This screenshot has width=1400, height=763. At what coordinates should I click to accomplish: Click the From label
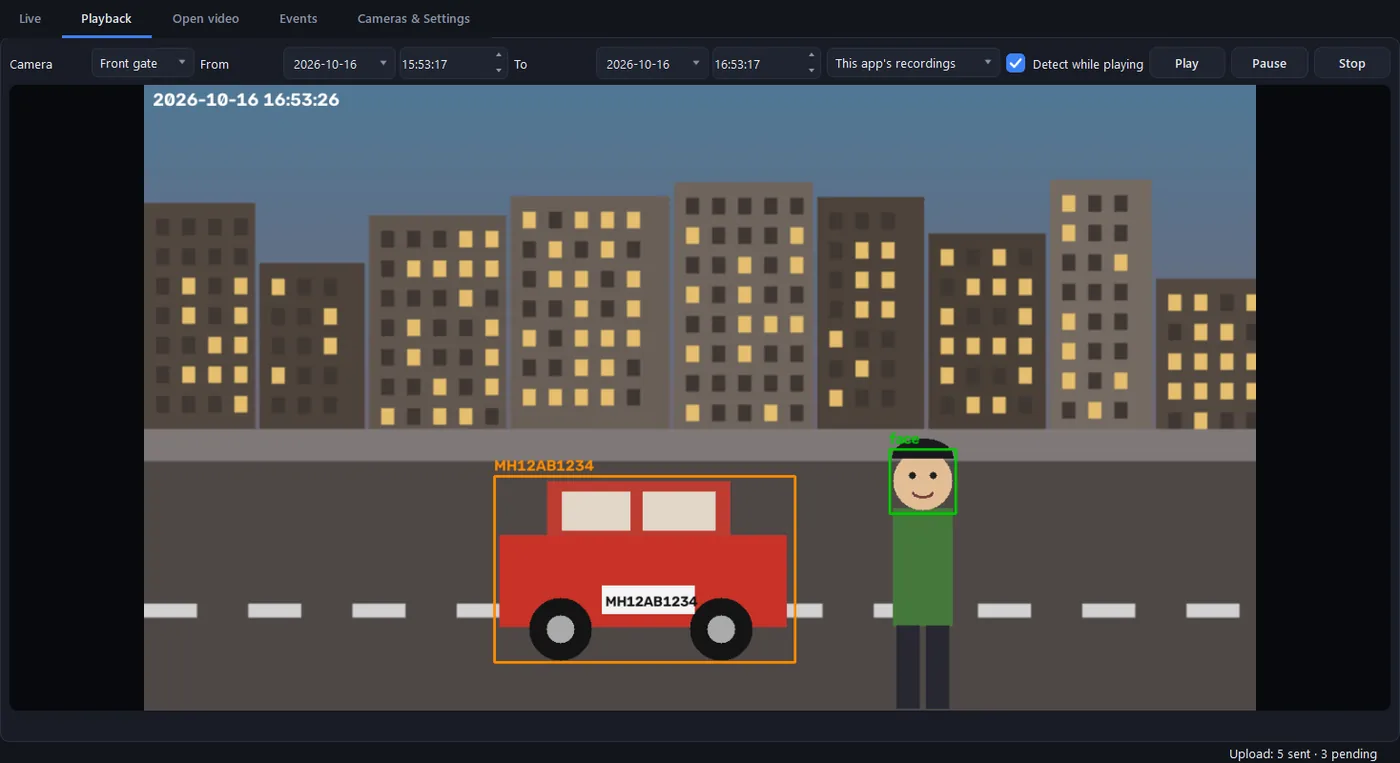coord(214,64)
